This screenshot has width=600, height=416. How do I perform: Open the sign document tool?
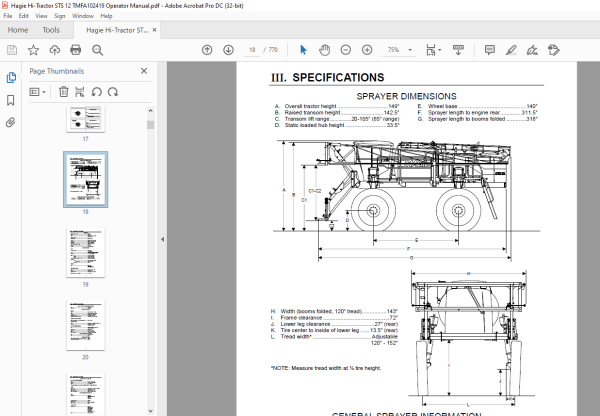(532, 50)
